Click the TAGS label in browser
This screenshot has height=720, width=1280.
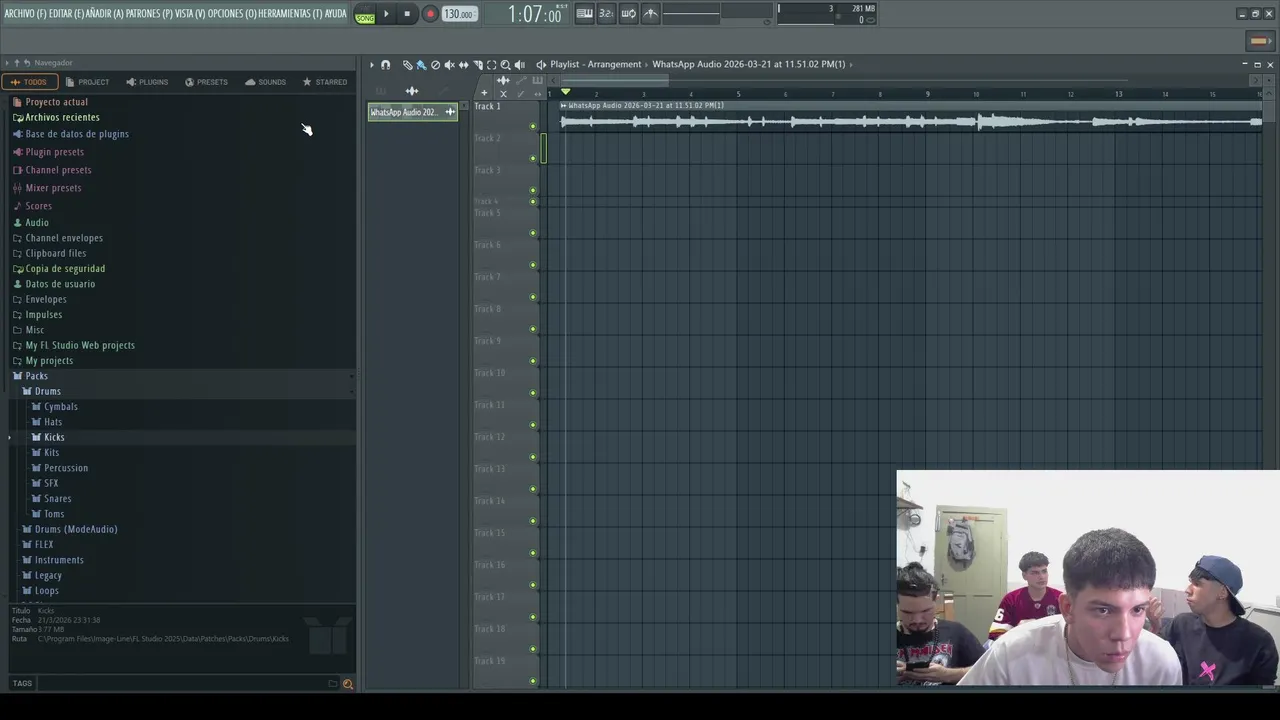tap(22, 684)
